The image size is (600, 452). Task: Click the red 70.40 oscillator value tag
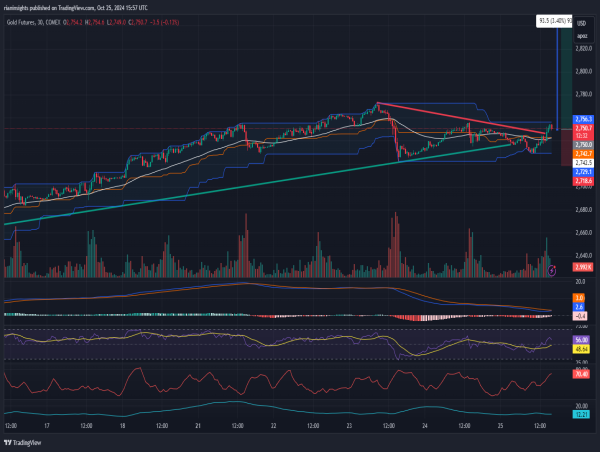coord(581,374)
